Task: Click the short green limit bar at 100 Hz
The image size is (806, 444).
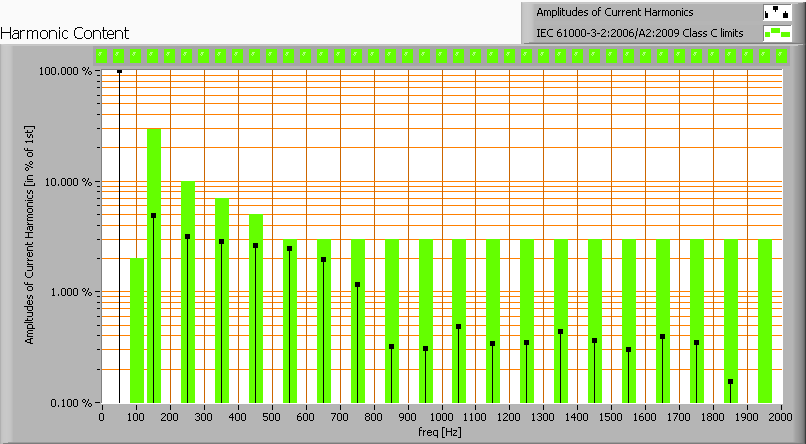Action: (137, 330)
